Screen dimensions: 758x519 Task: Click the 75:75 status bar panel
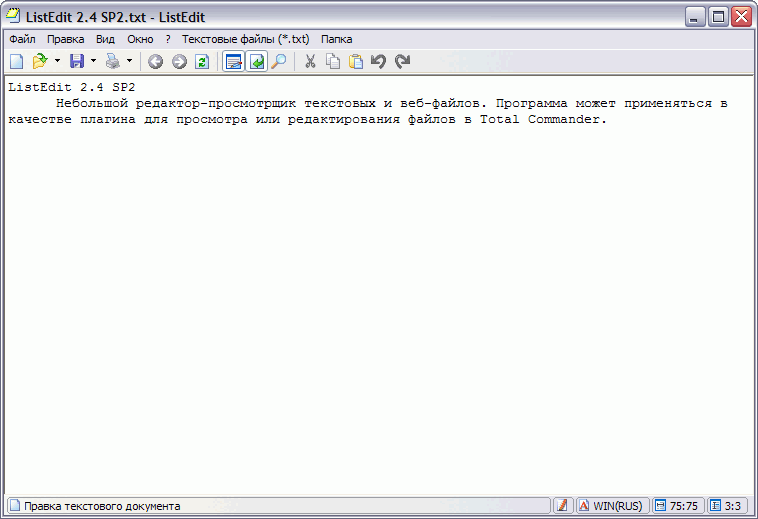click(678, 505)
